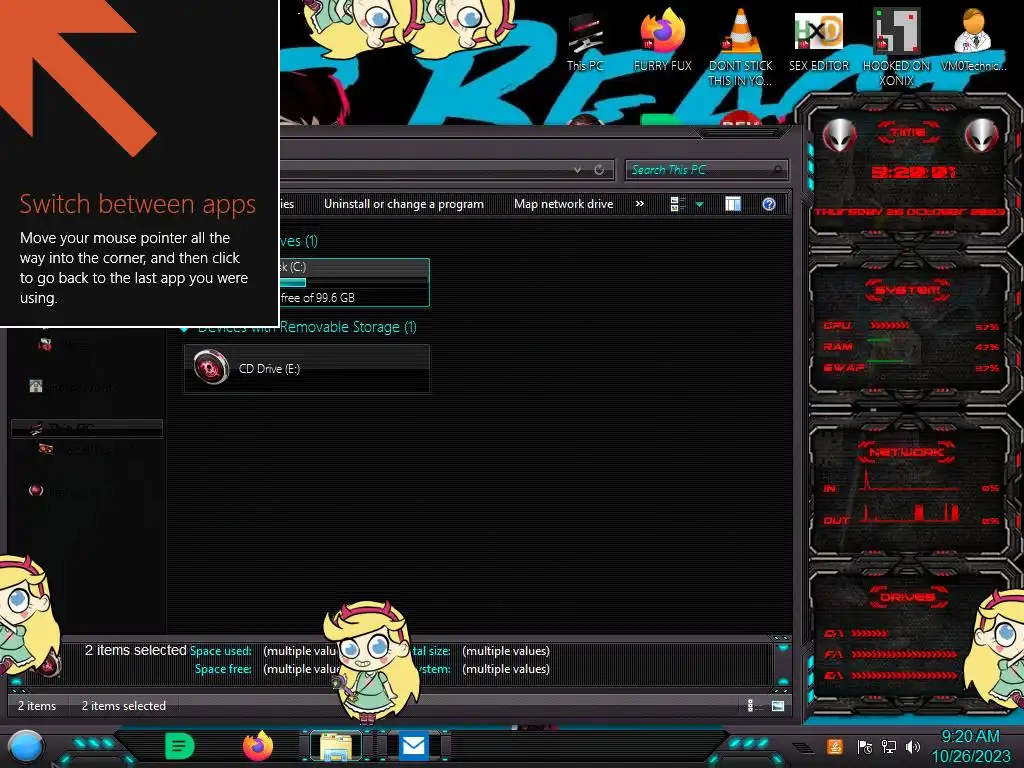Click the right alien head on the clock widget

(981, 136)
